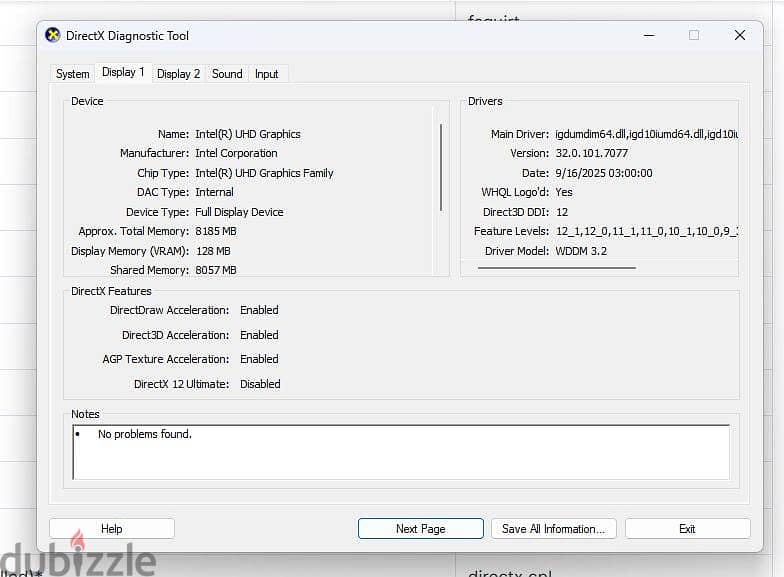Select driver date '9/16/2025 03:00:00'
This screenshot has width=784, height=577.
click(x=604, y=173)
